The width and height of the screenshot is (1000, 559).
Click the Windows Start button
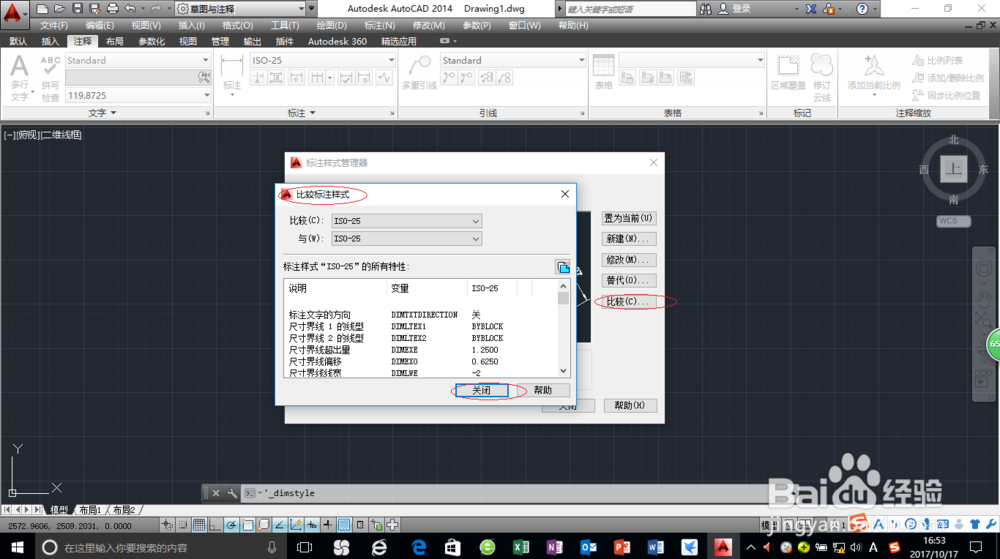click(x=17, y=547)
